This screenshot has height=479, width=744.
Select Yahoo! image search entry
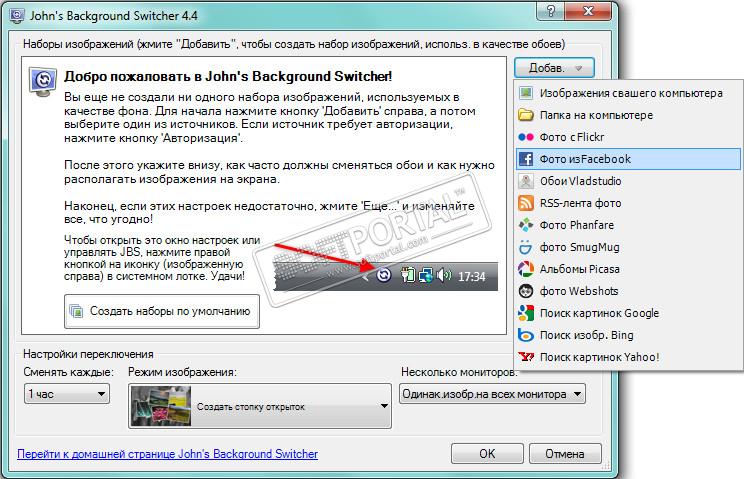click(628, 357)
